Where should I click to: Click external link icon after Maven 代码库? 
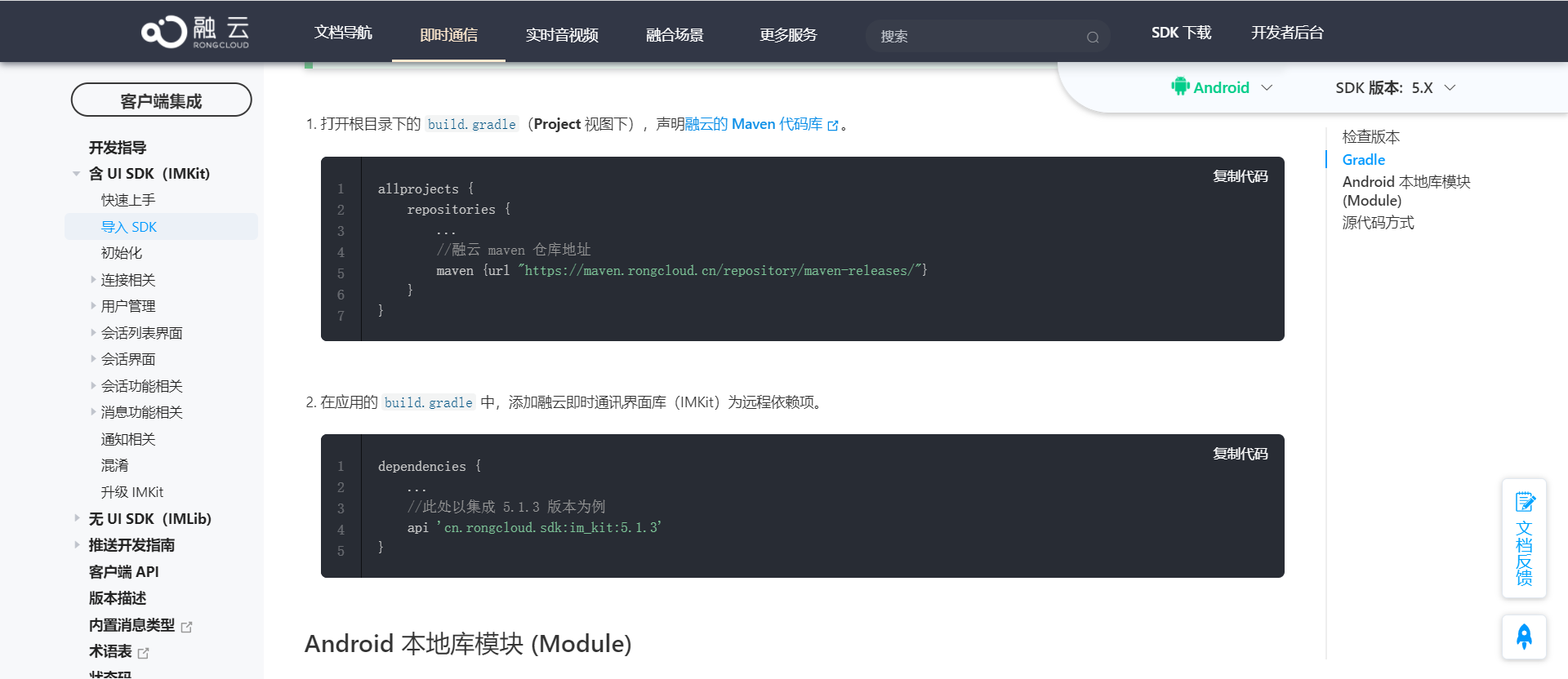[x=833, y=125]
